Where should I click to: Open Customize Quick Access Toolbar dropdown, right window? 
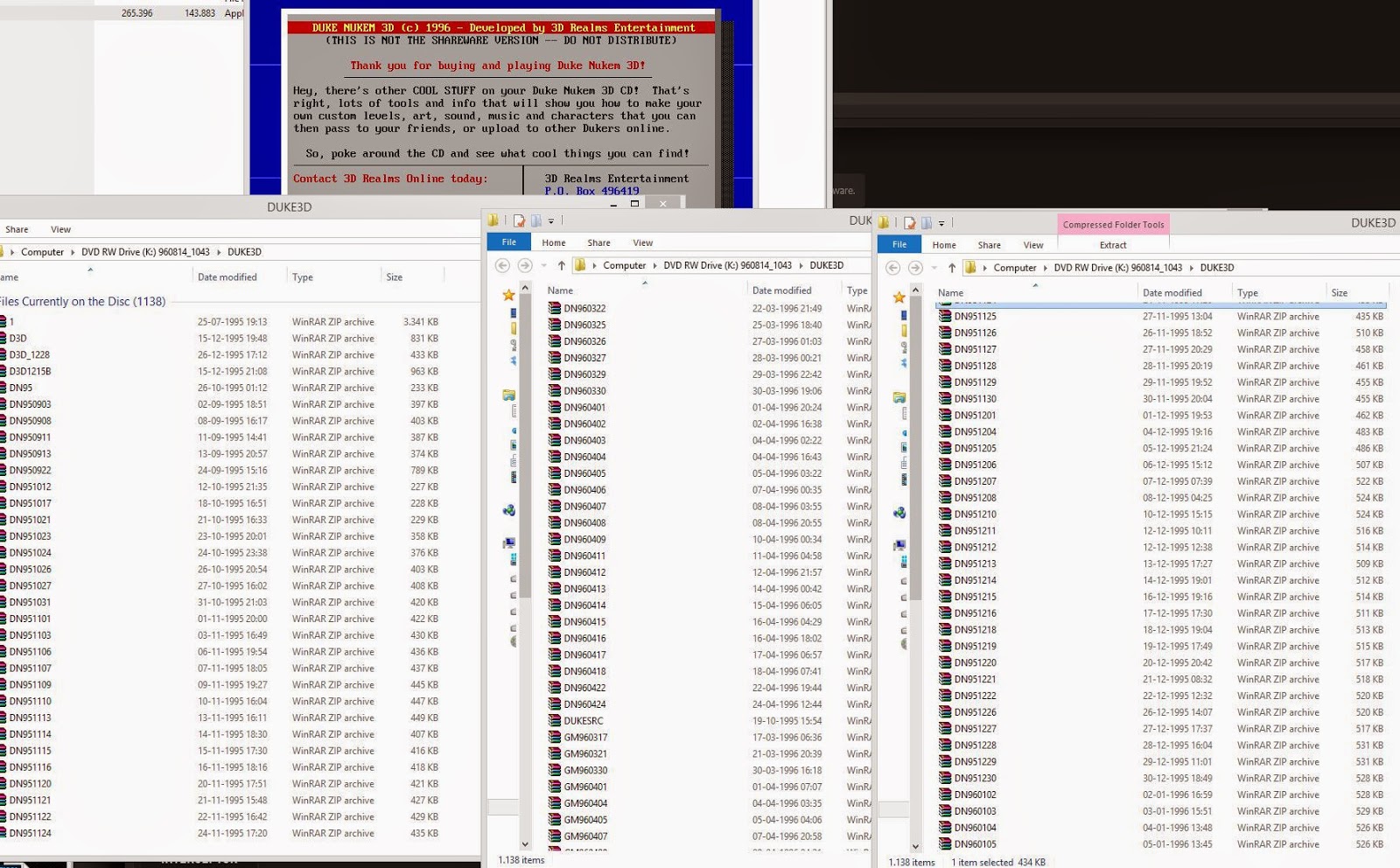941,224
